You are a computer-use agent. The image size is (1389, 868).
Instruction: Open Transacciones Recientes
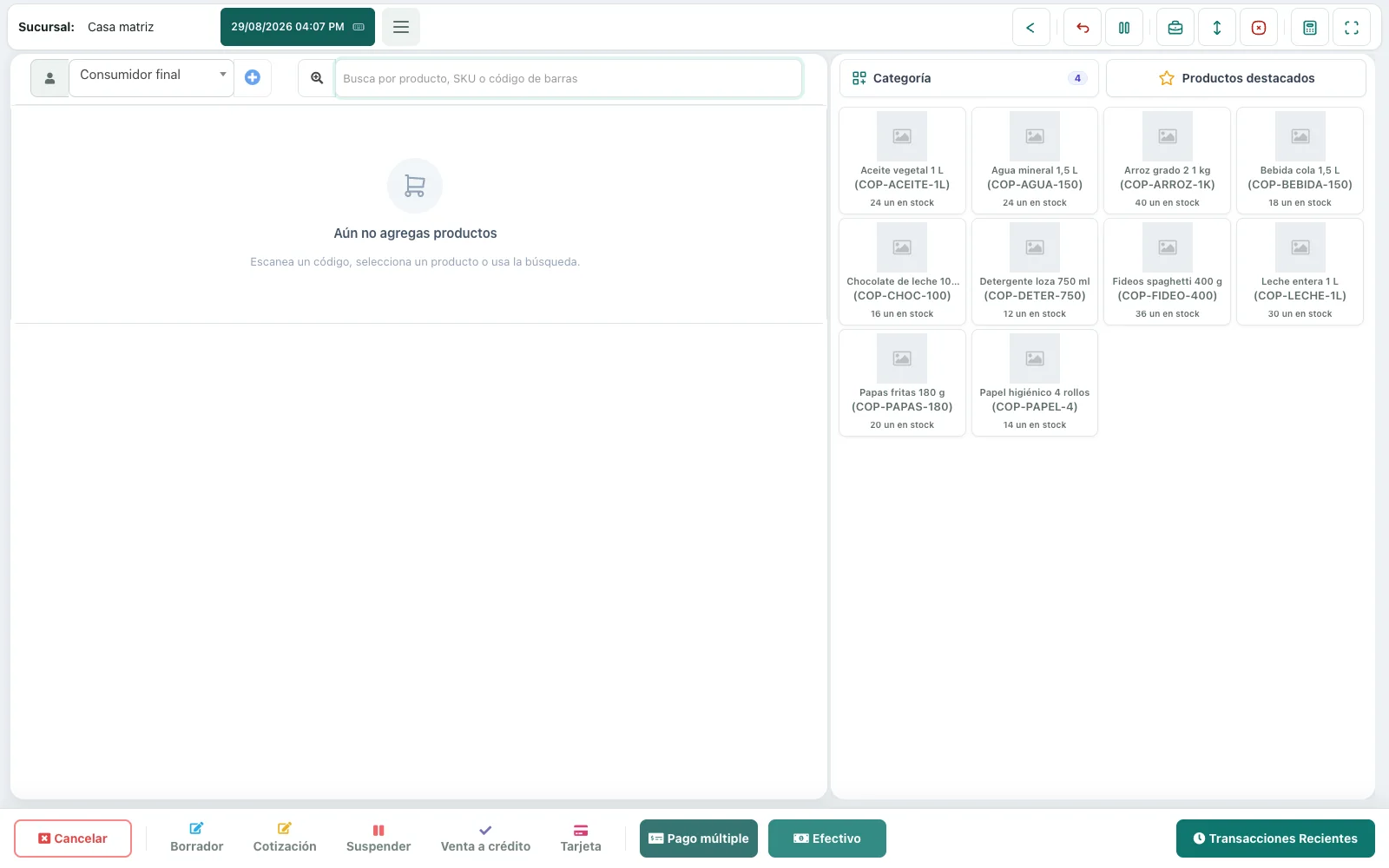1275,838
